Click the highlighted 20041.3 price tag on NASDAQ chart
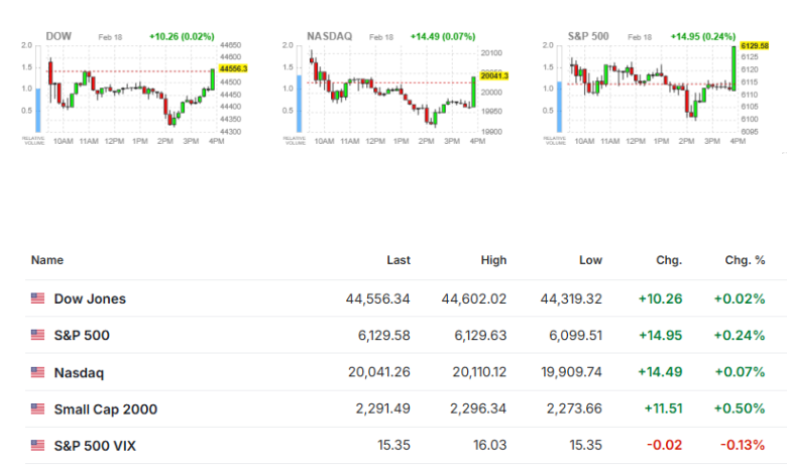Viewport: 792px width, 467px height. click(x=494, y=76)
